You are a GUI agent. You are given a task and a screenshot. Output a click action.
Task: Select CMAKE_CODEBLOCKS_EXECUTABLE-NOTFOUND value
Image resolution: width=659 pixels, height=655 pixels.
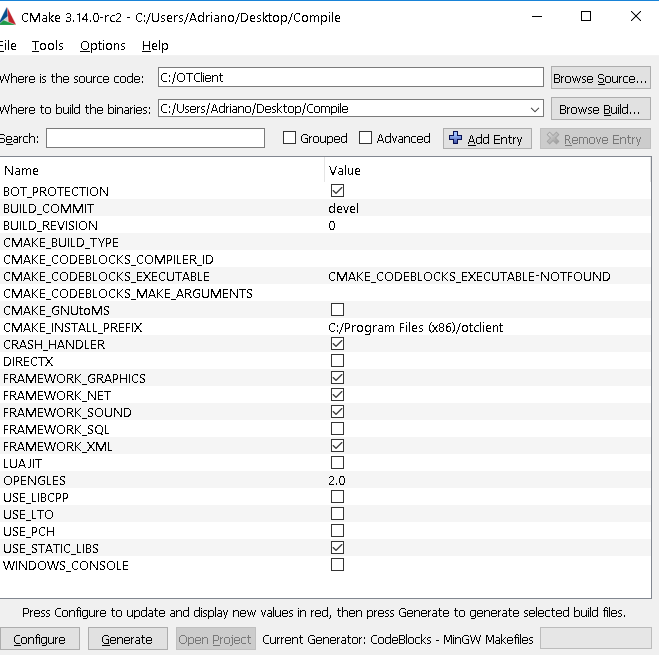click(x=469, y=277)
